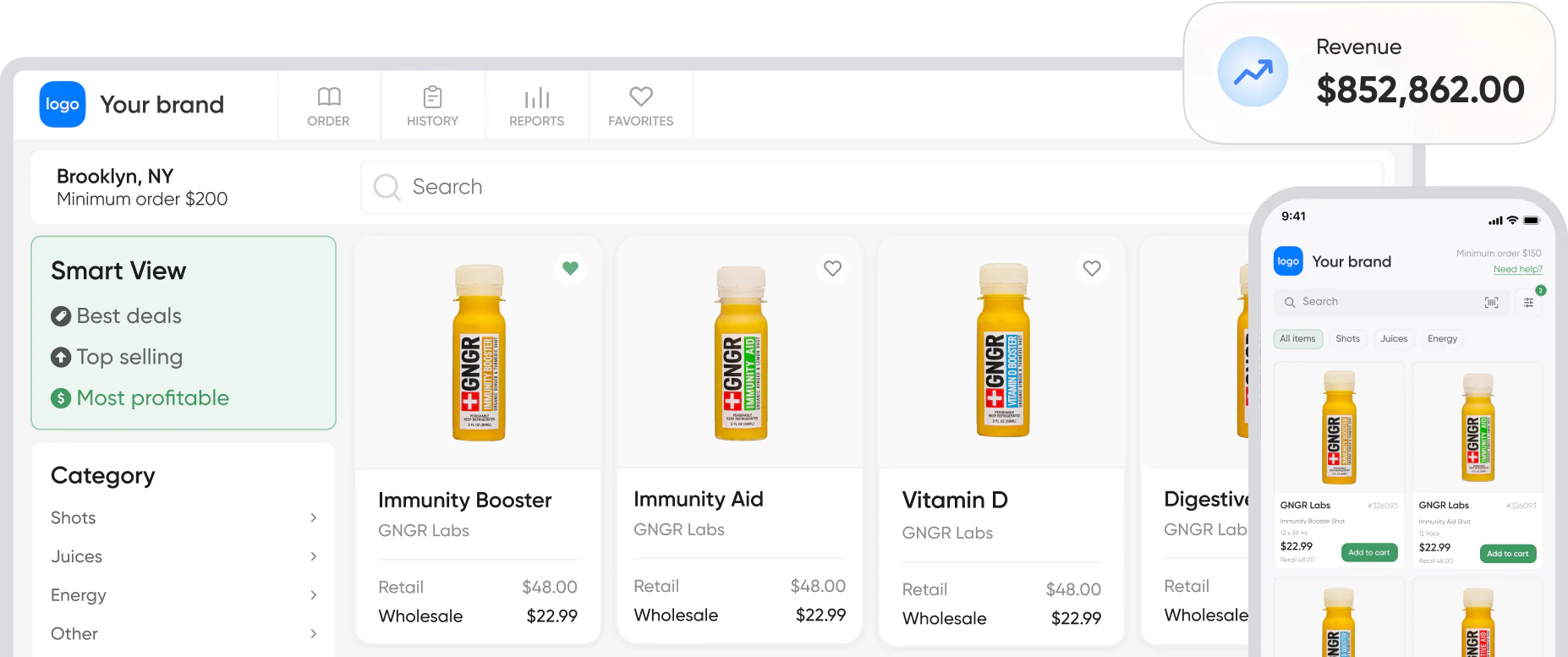The width and height of the screenshot is (1568, 657).
Task: Add Immunity Booster Shot to cart
Action: (x=1368, y=553)
